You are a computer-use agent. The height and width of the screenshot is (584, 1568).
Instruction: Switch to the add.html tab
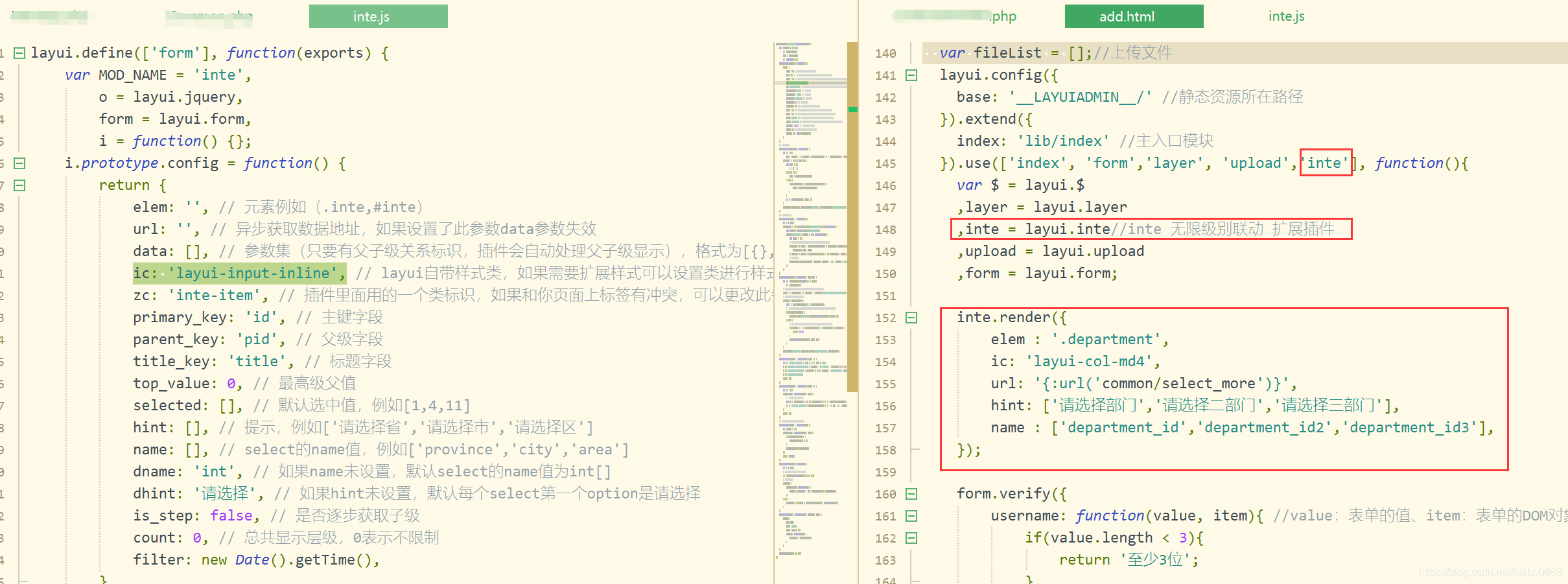click(1133, 16)
